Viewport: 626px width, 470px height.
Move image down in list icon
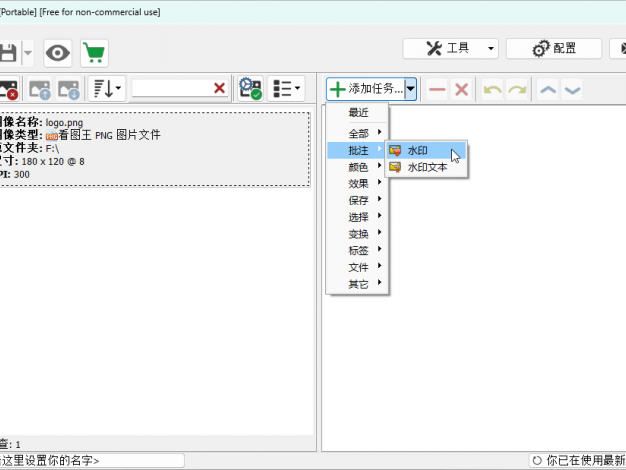69,89
